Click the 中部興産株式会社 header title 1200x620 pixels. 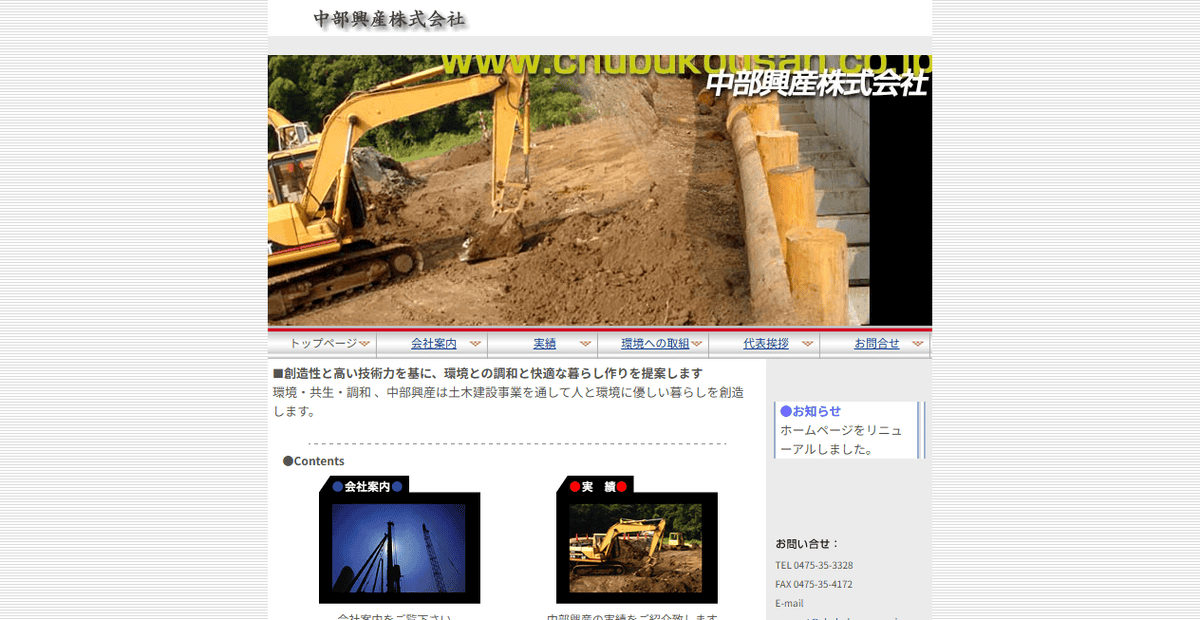[390, 19]
